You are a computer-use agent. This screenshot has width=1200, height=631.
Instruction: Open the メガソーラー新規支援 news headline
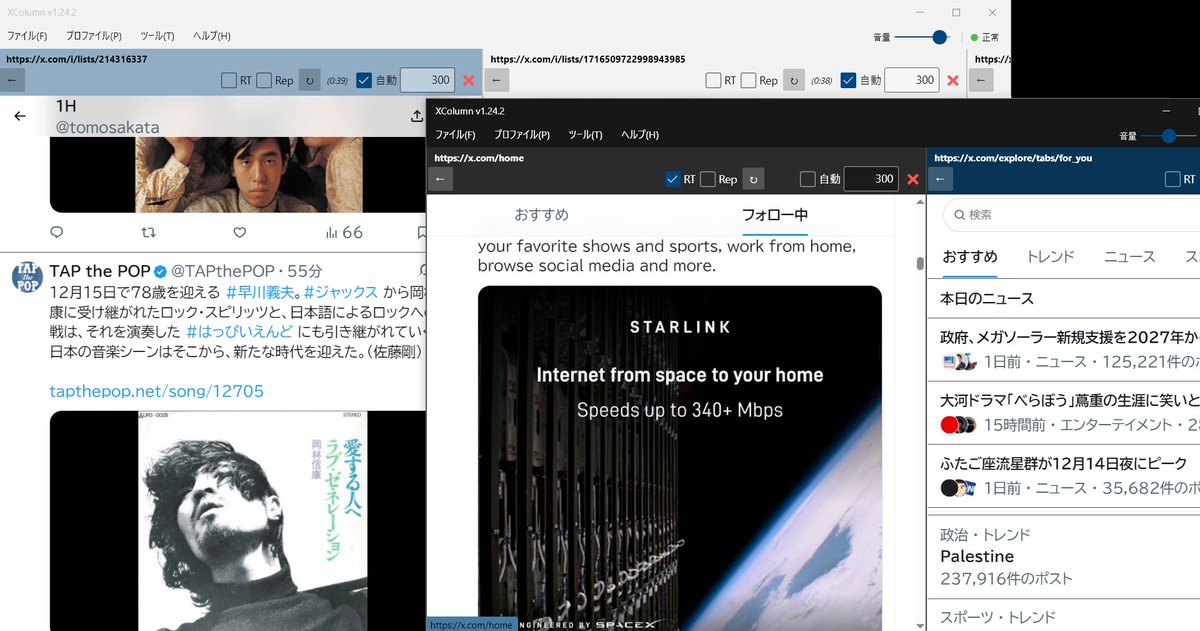[1070, 337]
